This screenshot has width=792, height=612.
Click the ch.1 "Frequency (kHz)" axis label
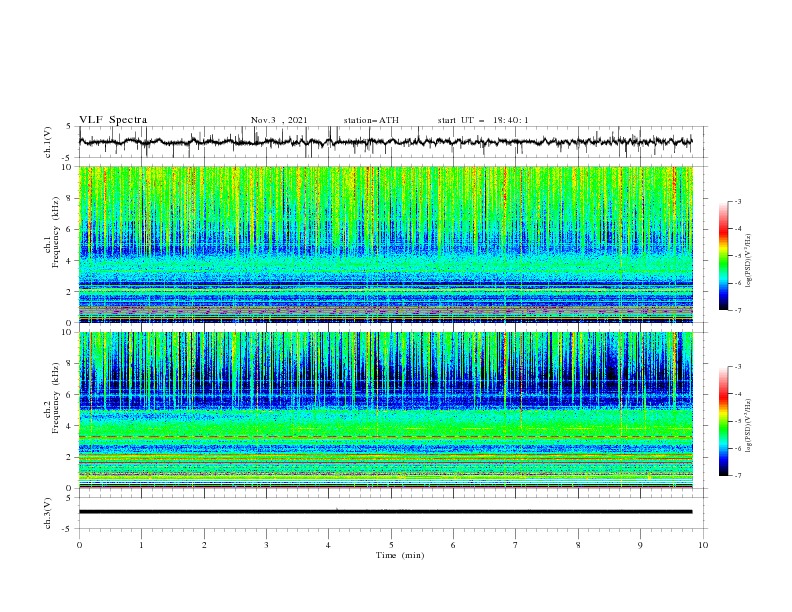click(55, 233)
